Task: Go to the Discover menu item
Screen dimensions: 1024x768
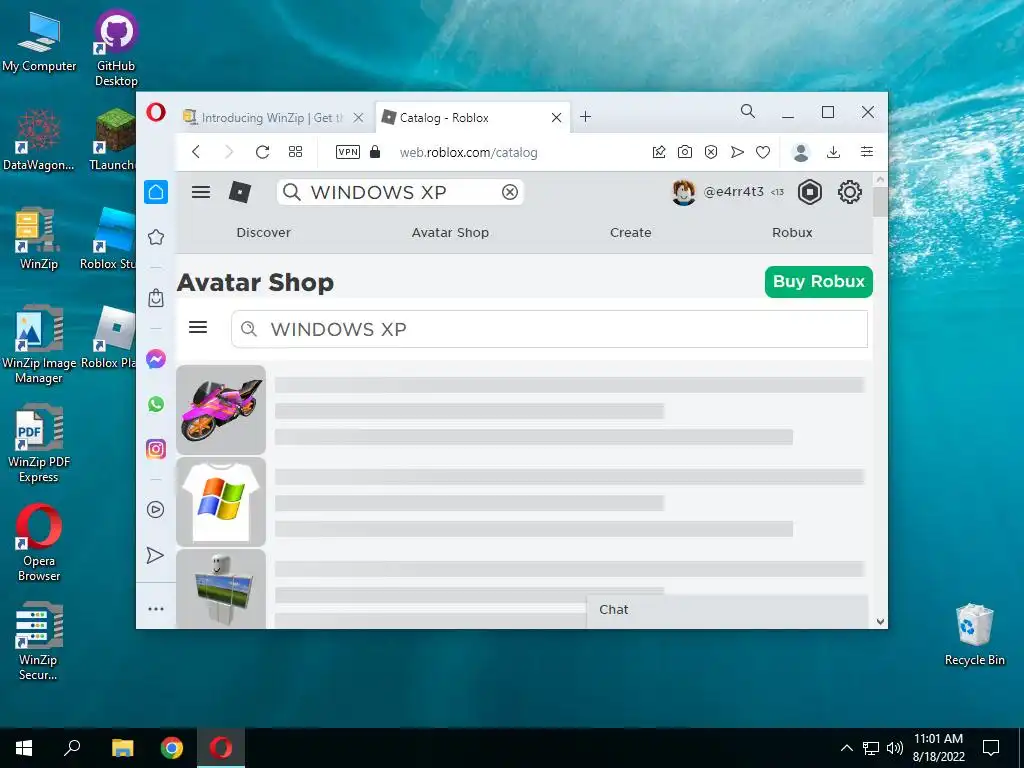Action: click(x=264, y=232)
